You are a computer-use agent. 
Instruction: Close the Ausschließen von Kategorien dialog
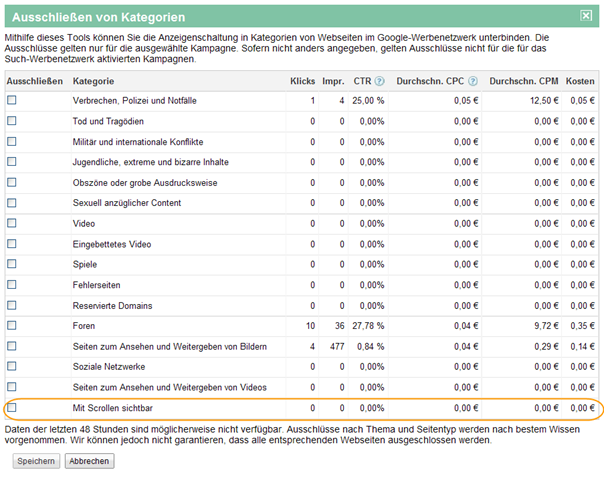(586, 15)
